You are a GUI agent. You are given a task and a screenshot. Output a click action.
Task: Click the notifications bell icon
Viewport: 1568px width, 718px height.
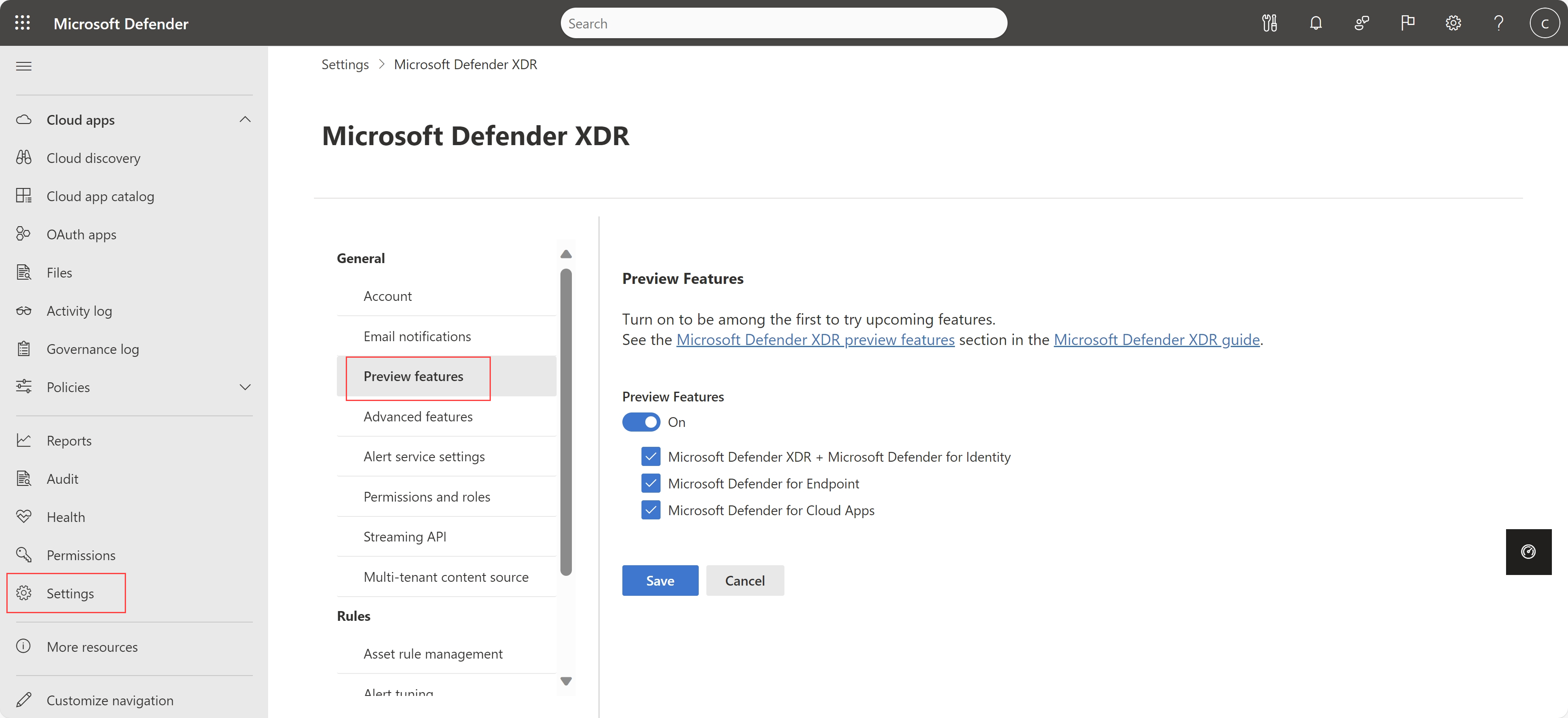(1316, 23)
